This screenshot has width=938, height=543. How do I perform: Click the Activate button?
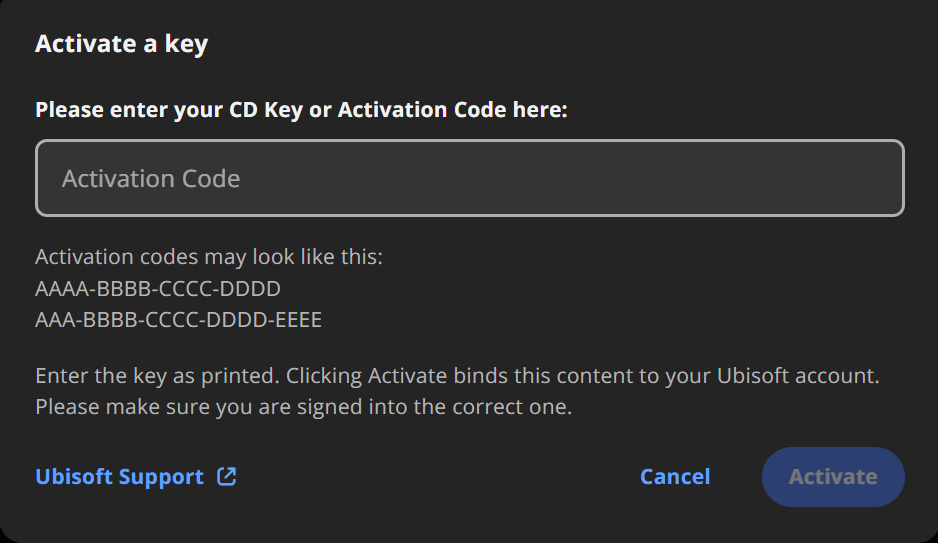pyautogui.click(x=833, y=477)
